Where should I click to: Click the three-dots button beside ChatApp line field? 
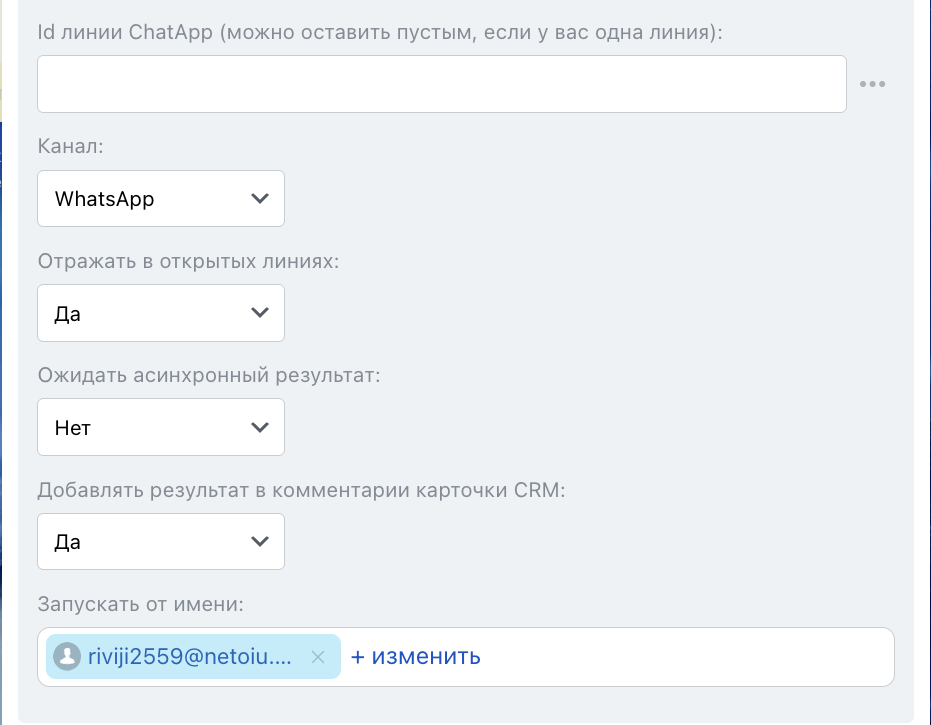(872, 84)
